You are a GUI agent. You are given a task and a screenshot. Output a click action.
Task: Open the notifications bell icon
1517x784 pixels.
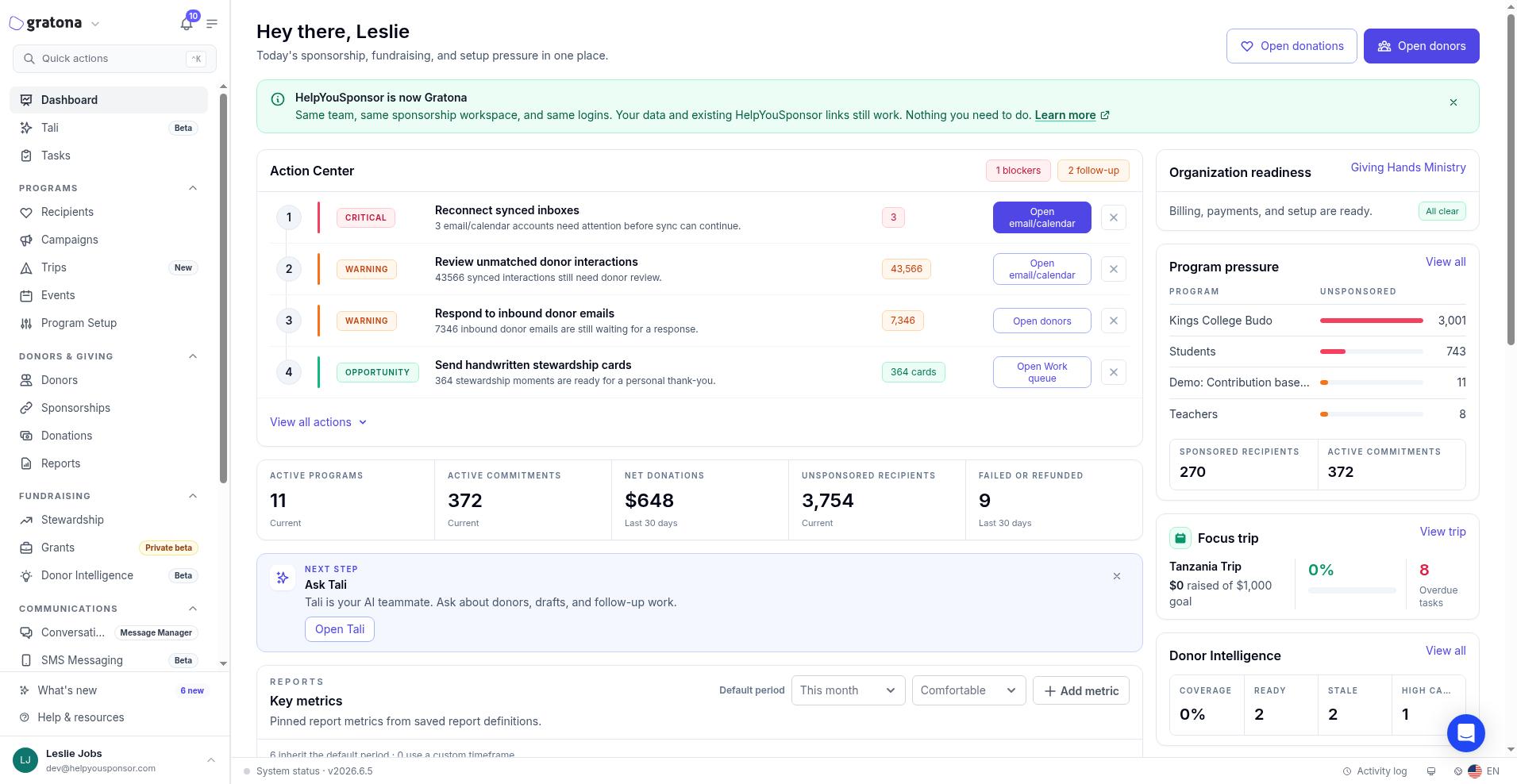tap(187, 24)
